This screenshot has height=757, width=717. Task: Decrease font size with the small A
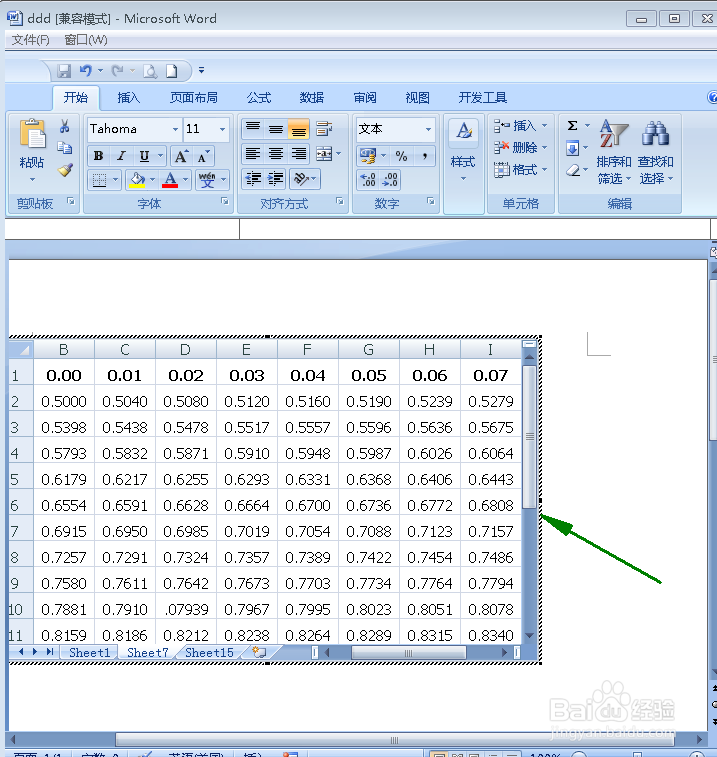(203, 156)
